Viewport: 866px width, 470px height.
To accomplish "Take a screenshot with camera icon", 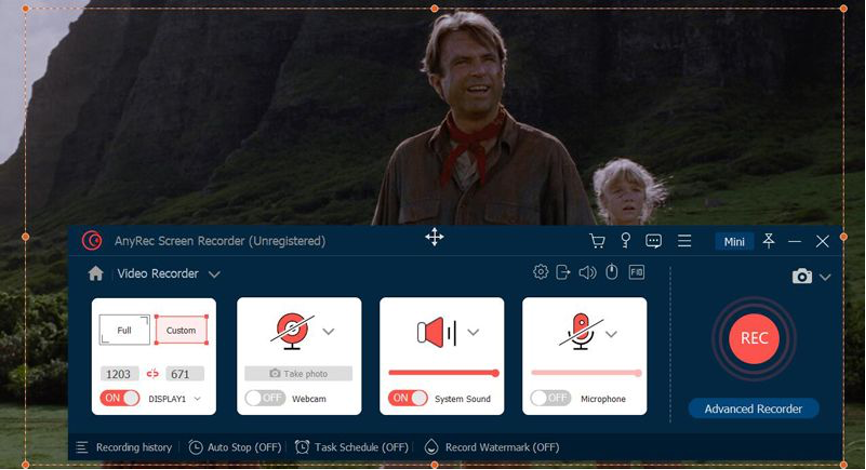I will (802, 276).
